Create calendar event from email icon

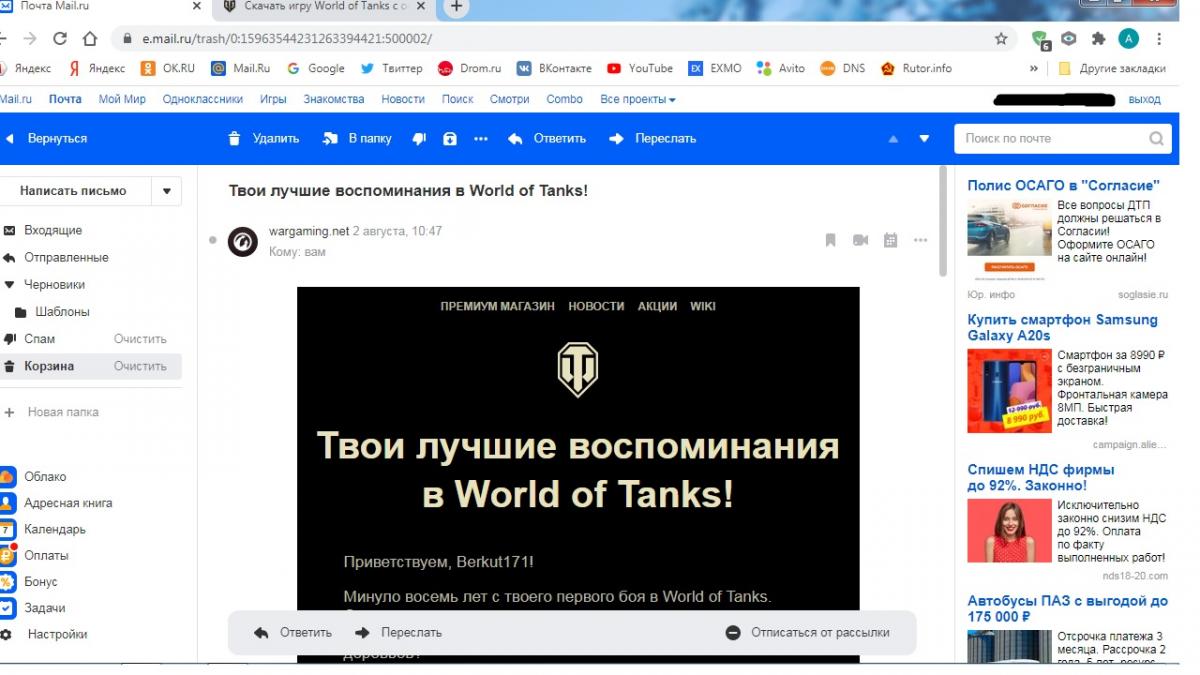890,240
